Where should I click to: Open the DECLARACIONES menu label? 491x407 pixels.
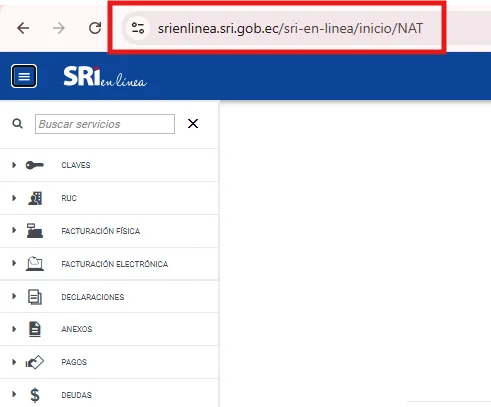pos(93,297)
